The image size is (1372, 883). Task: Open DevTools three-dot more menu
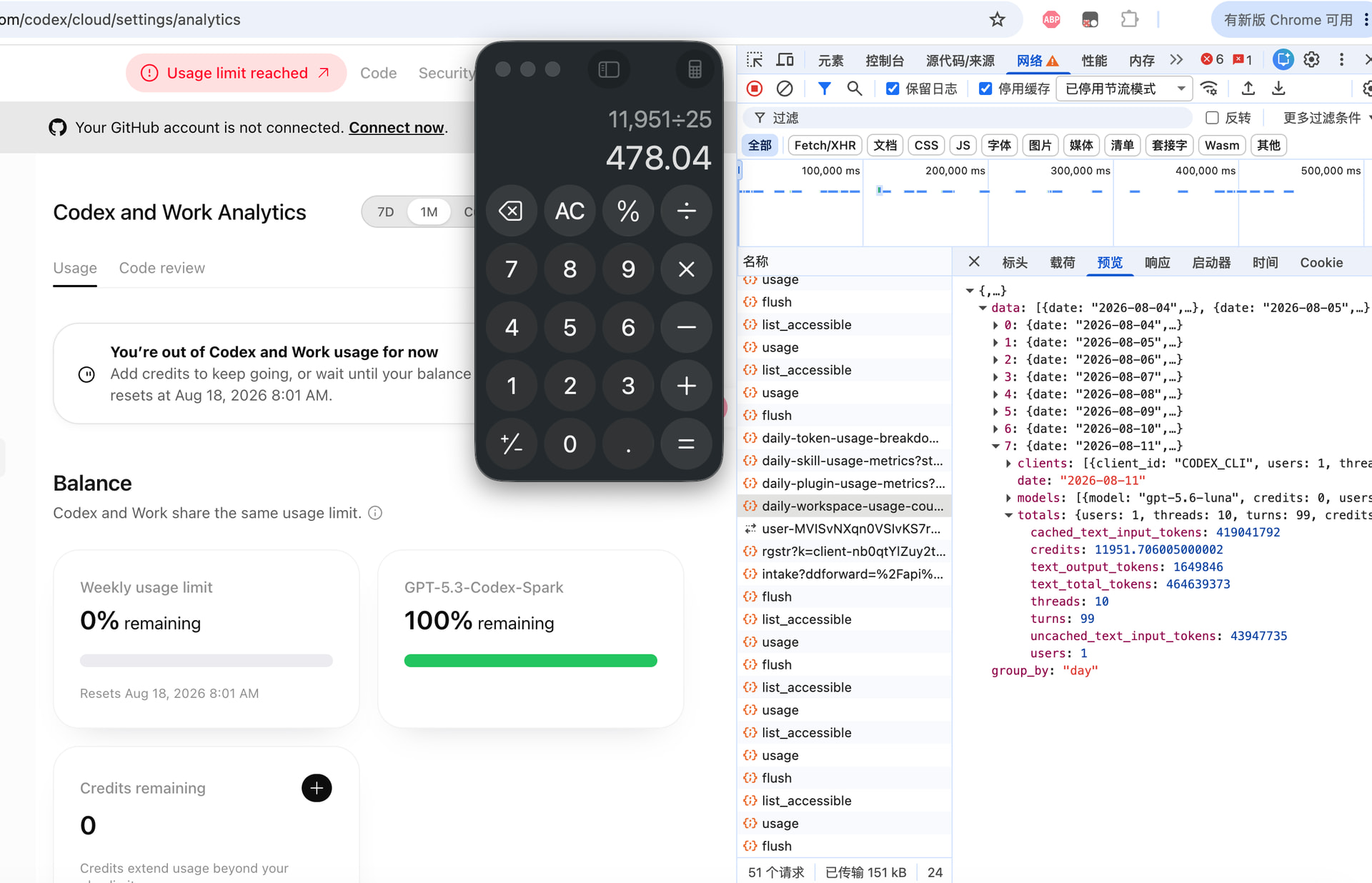[x=1341, y=60]
